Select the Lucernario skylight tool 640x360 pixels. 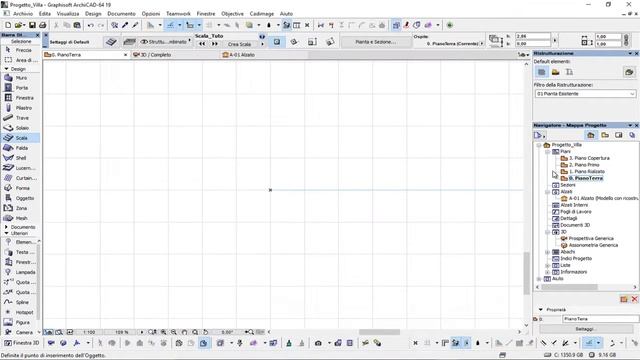pos(20,168)
